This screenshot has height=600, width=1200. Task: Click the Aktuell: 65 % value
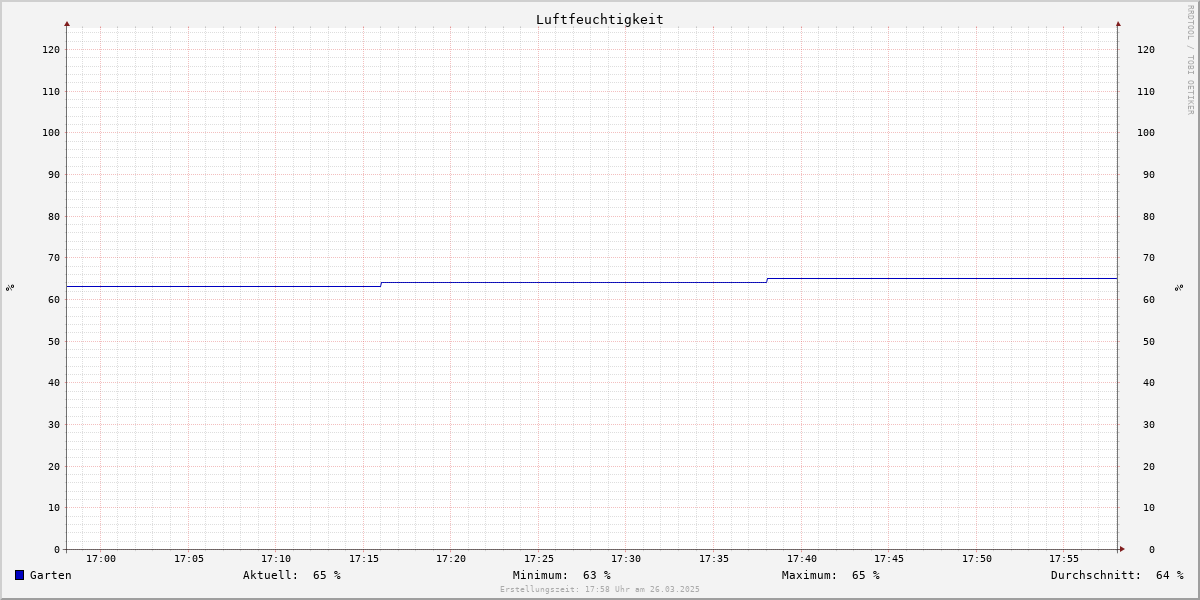[292, 575]
